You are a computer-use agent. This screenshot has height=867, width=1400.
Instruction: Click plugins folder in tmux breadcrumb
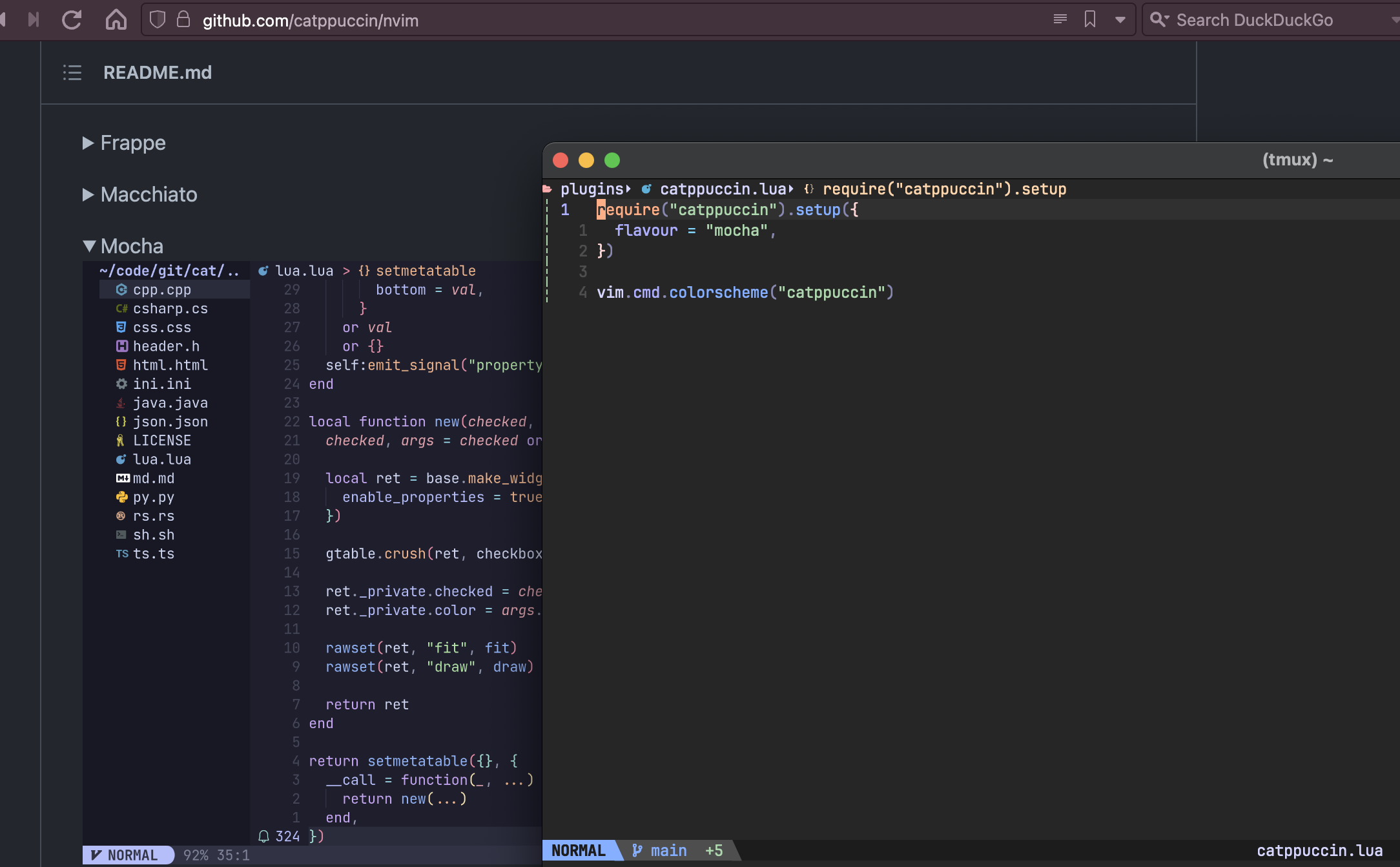[x=592, y=189]
